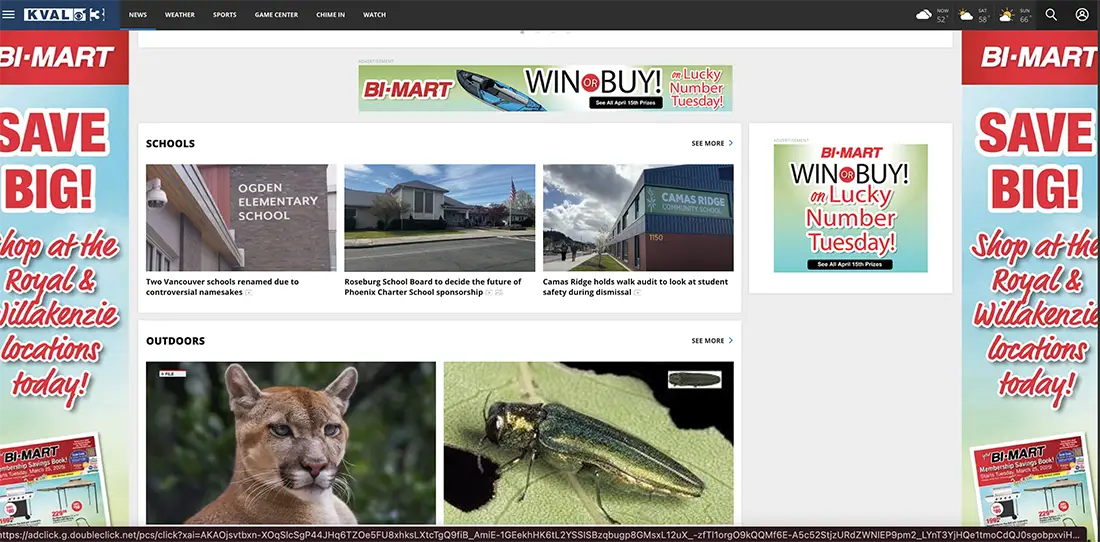The height and width of the screenshot is (542, 1100).
Task: Click the Outdoors section See More chevron
Action: [x=730, y=341]
